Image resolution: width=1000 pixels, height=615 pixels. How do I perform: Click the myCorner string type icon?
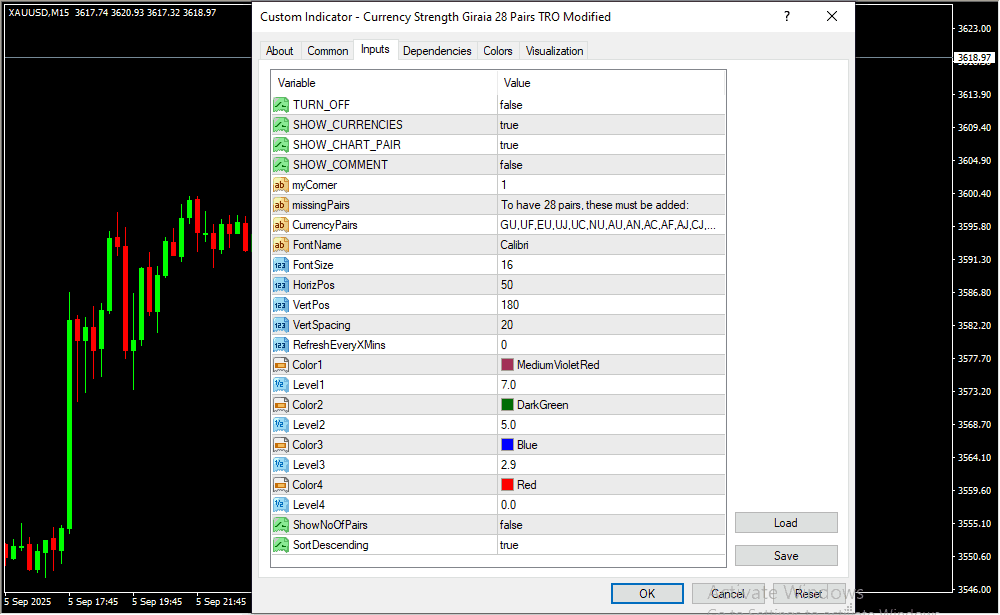coord(281,185)
